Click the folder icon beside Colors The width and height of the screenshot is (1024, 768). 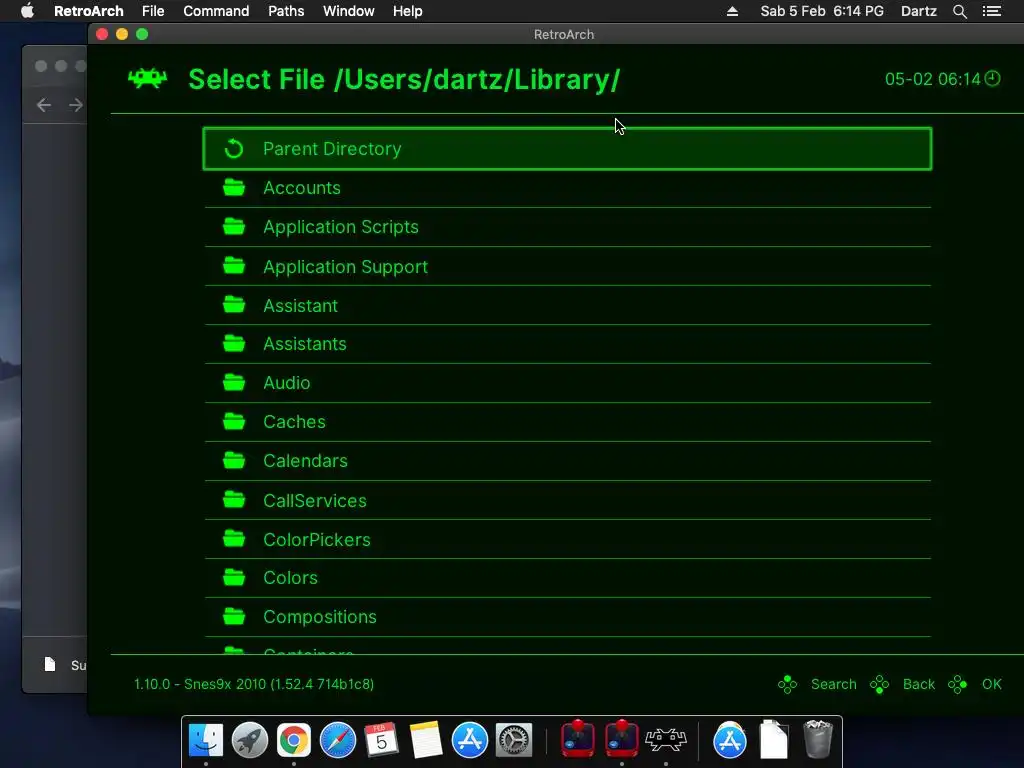pyautogui.click(x=234, y=578)
